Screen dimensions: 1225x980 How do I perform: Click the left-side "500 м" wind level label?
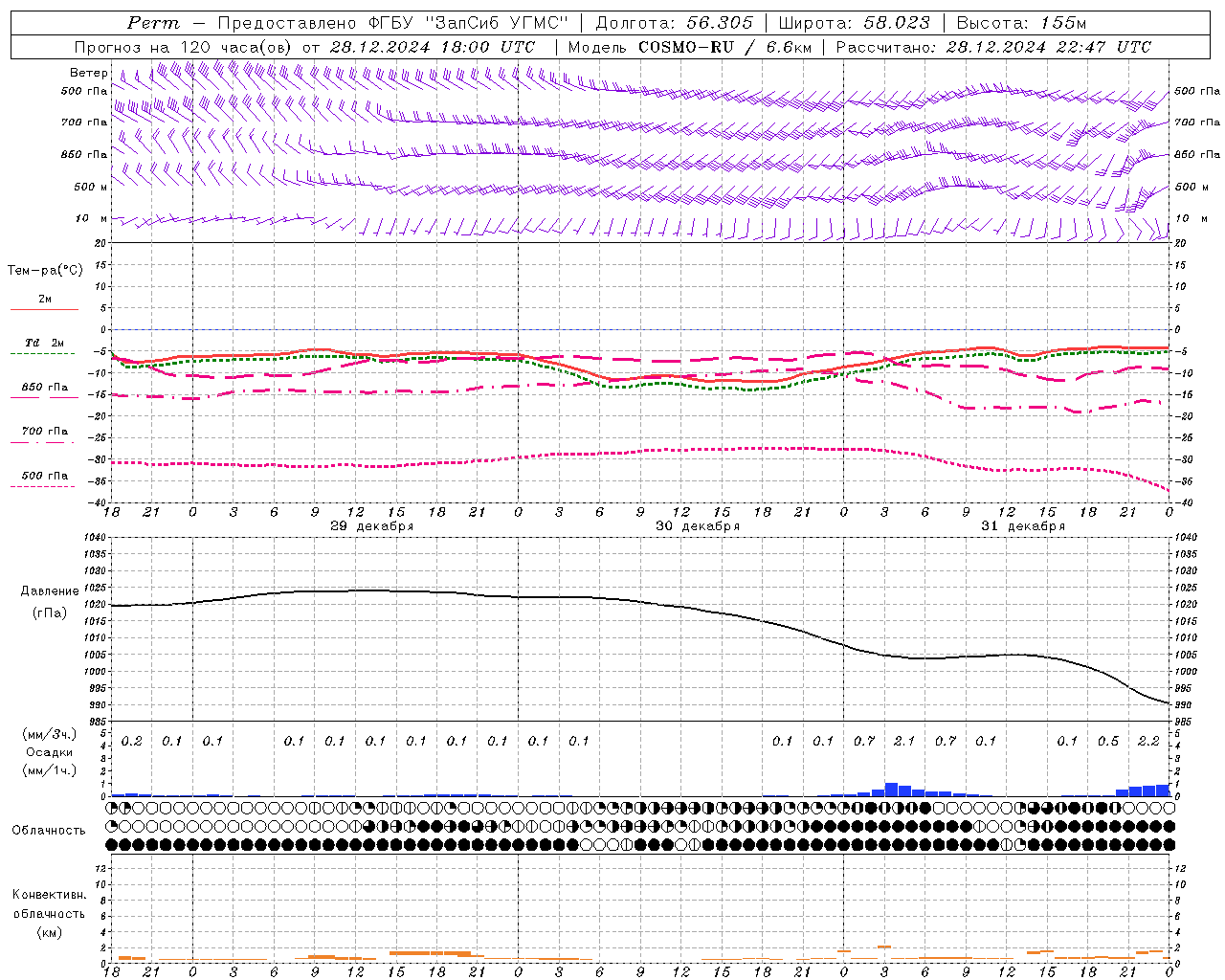click(x=91, y=188)
